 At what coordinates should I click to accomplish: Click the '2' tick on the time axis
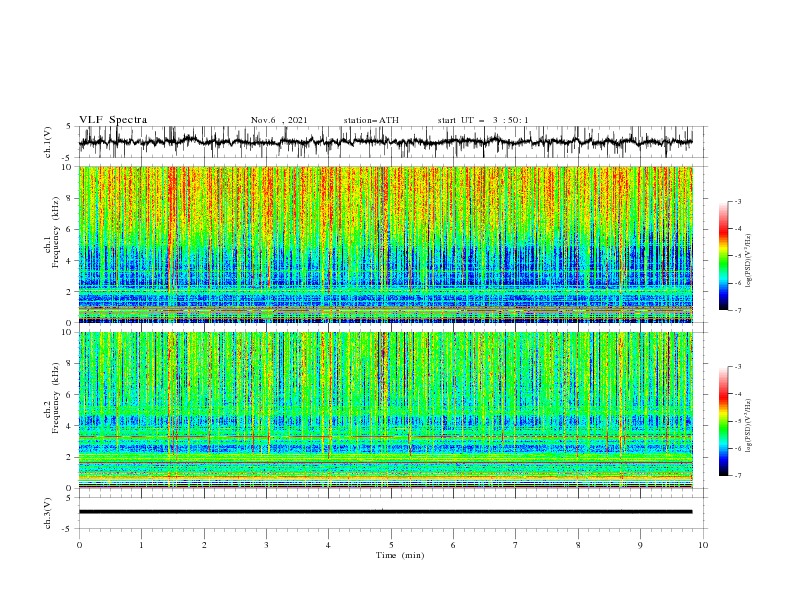(204, 545)
